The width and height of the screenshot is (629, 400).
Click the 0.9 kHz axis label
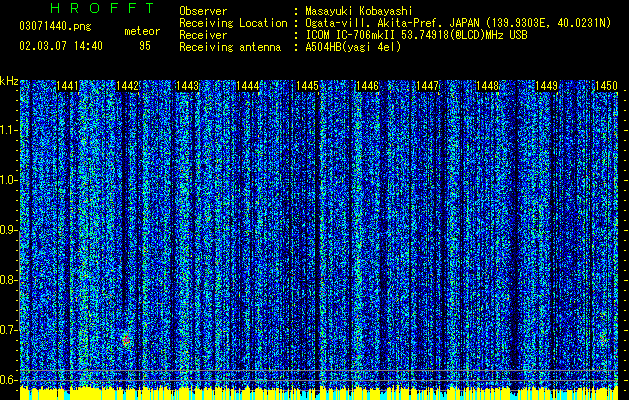click(x=8, y=230)
